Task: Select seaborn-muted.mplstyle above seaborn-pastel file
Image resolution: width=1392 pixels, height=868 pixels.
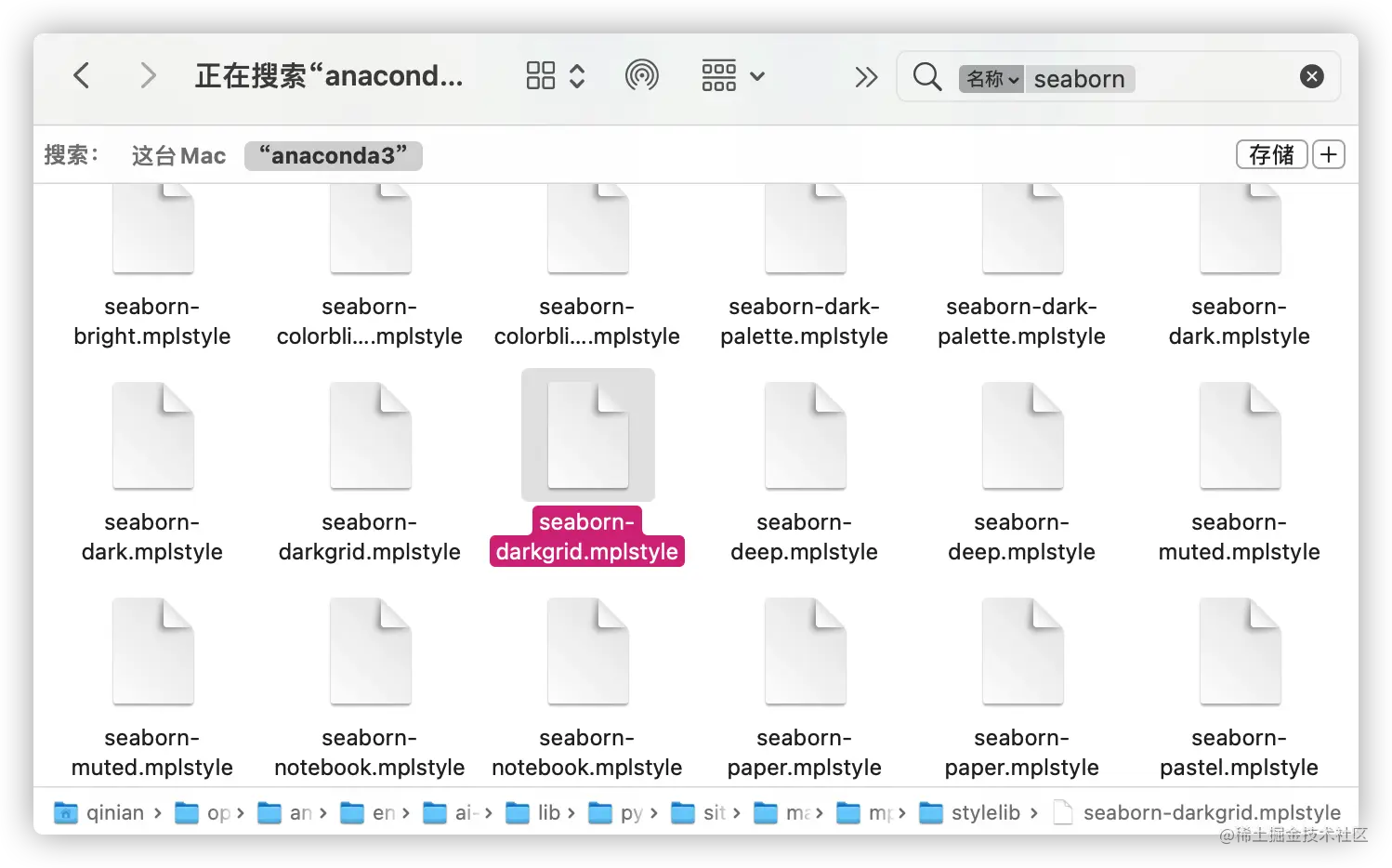Action: 1240,474
